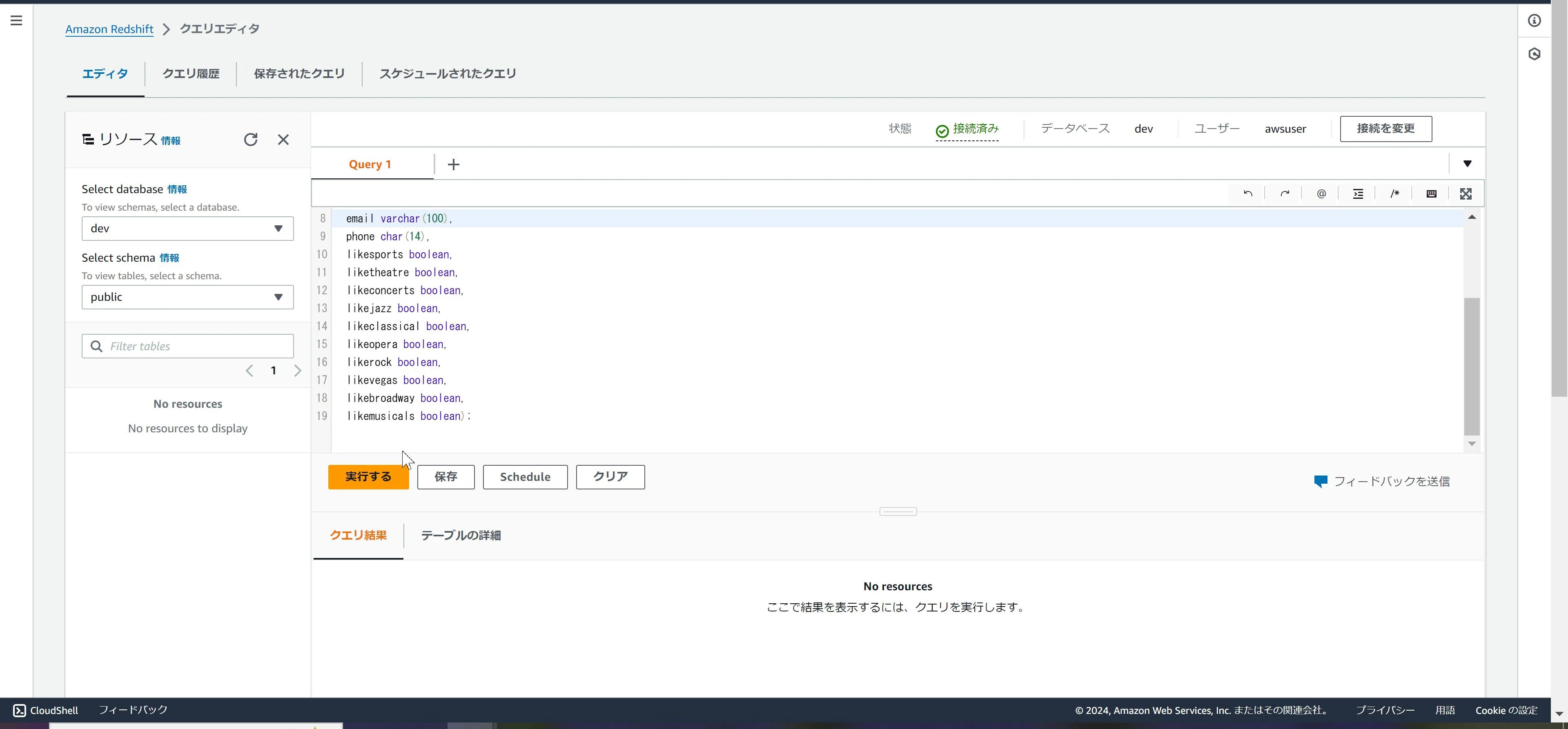Click the editor scrollbar down arrow

point(1471,444)
